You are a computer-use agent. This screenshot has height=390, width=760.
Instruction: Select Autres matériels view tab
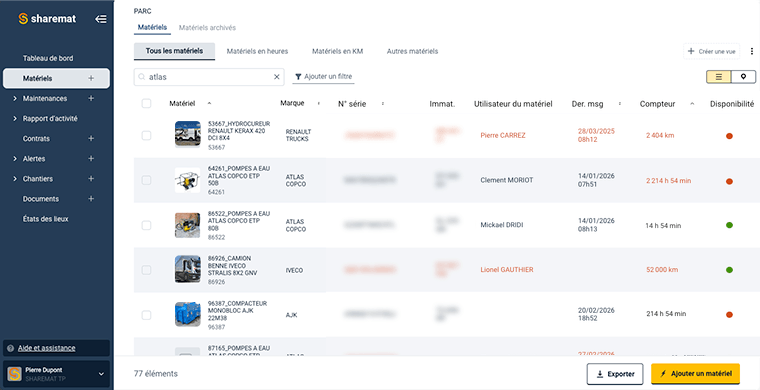coord(412,51)
